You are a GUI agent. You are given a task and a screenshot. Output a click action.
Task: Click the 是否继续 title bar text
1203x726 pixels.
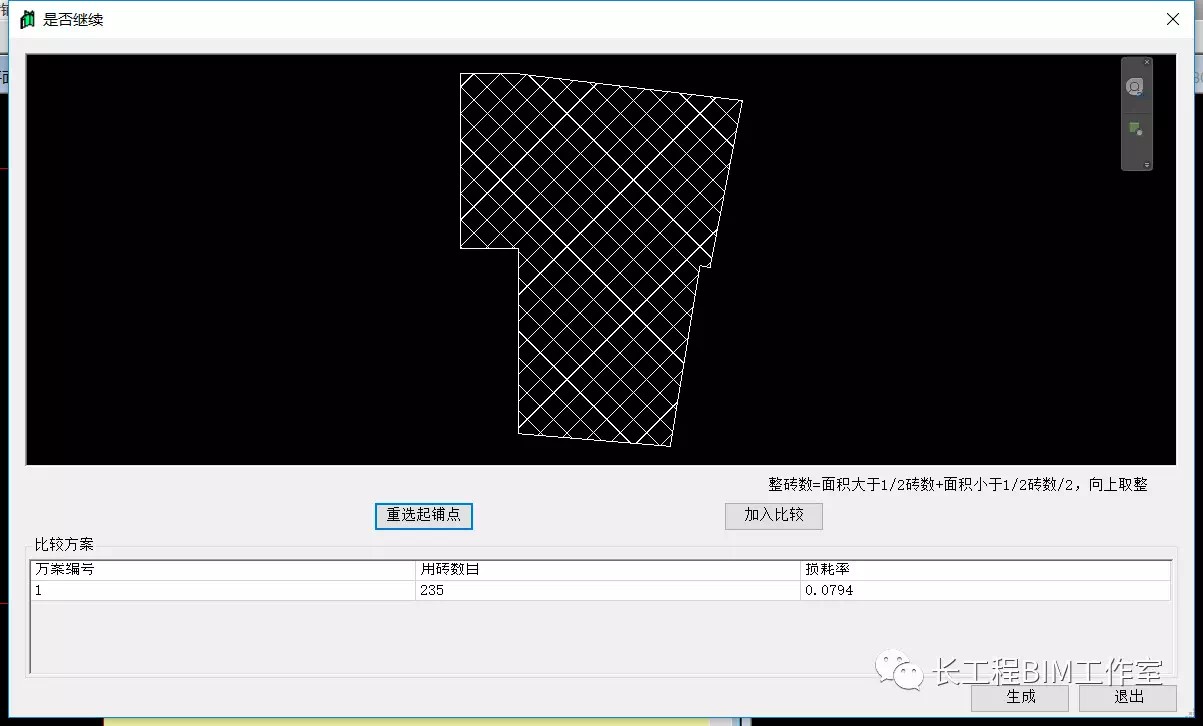coord(73,20)
